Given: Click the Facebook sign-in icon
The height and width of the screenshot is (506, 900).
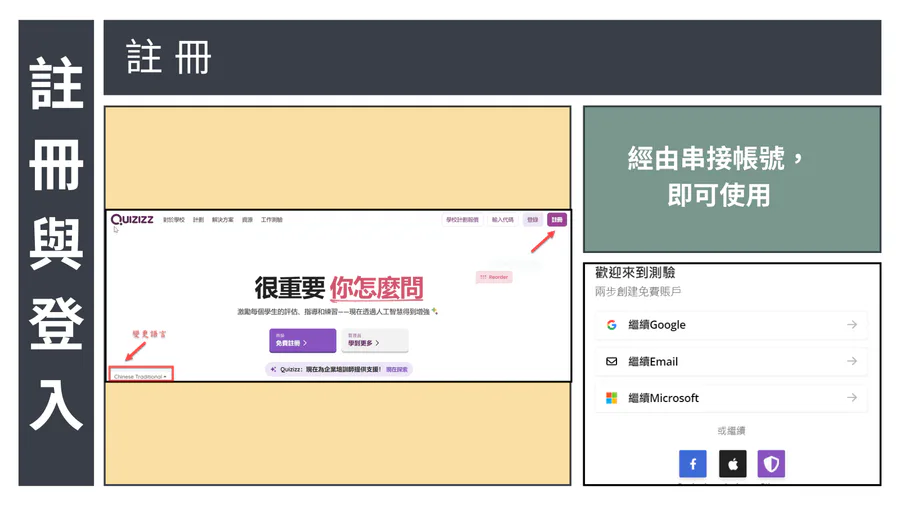Looking at the screenshot, I should tap(692, 464).
